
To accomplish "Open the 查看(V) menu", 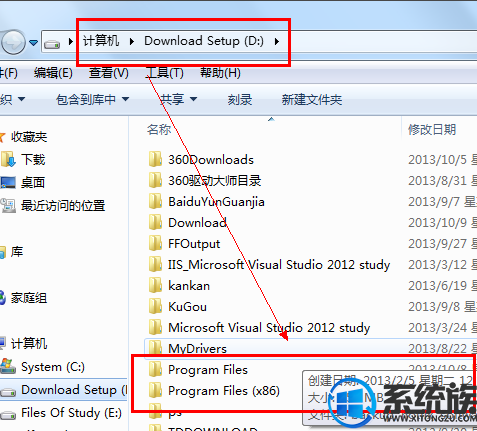I will [x=109, y=73].
